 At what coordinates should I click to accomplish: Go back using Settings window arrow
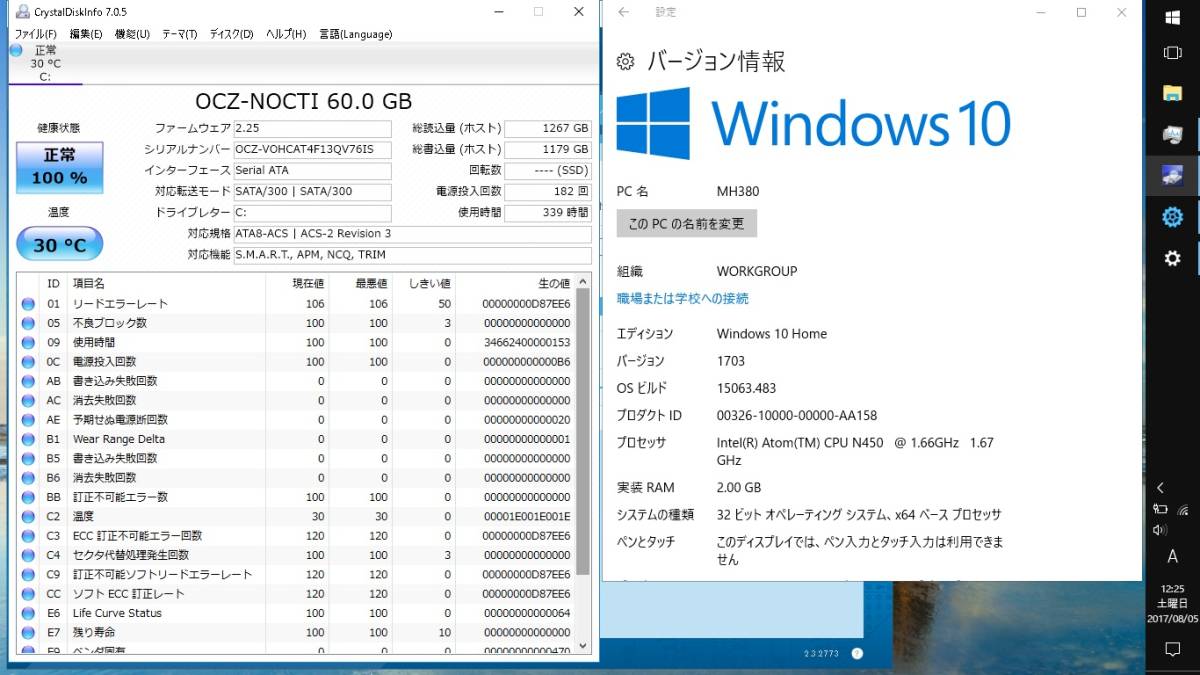pyautogui.click(x=624, y=12)
